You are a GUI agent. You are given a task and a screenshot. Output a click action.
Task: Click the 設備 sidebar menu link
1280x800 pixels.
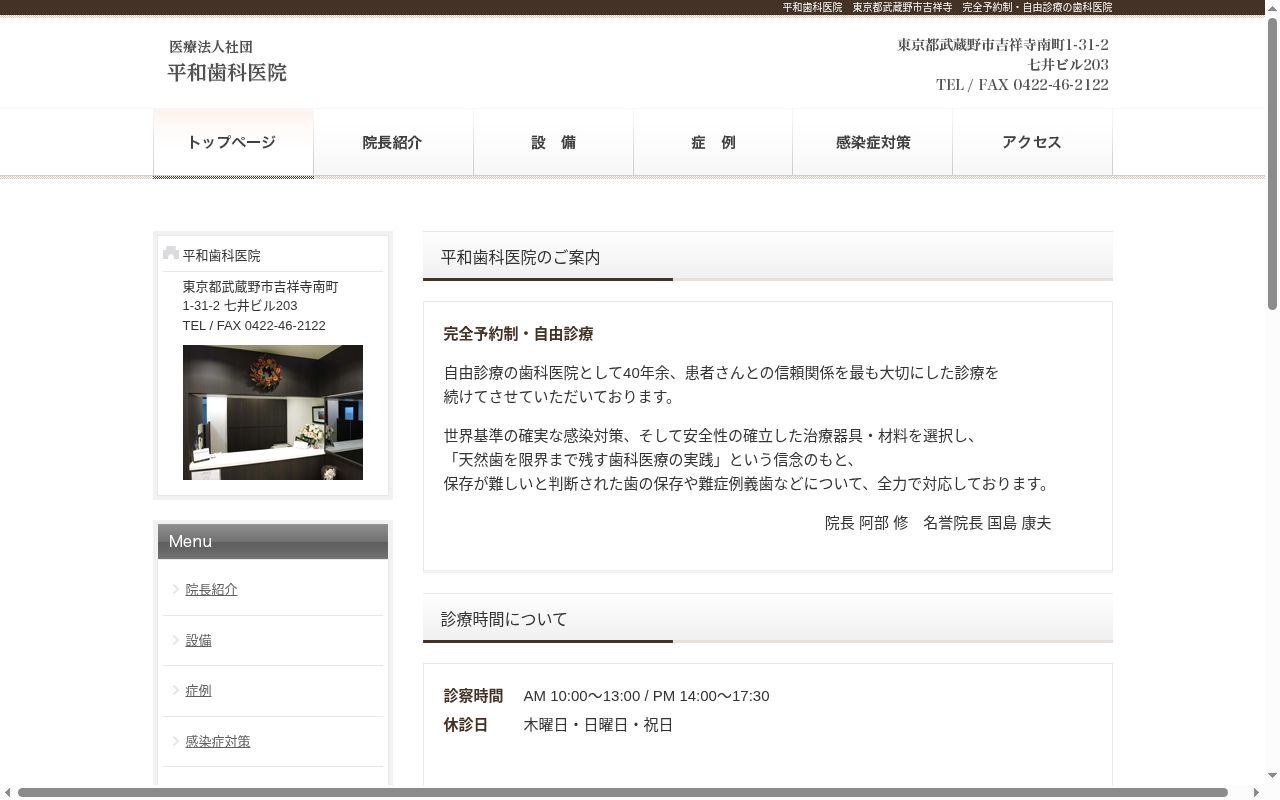click(x=198, y=641)
